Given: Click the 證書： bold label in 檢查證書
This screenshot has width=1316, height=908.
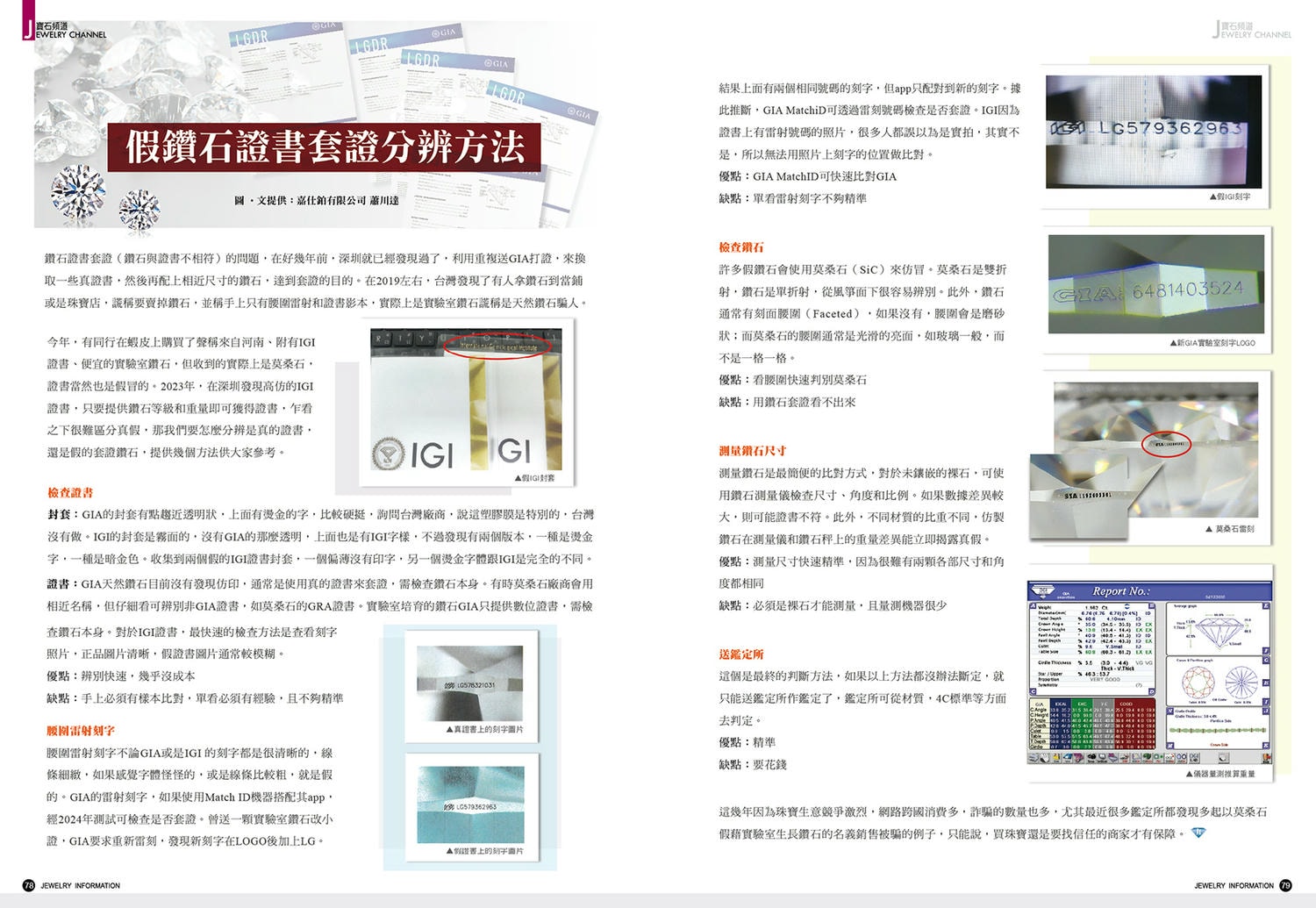Looking at the screenshot, I should click(64, 583).
